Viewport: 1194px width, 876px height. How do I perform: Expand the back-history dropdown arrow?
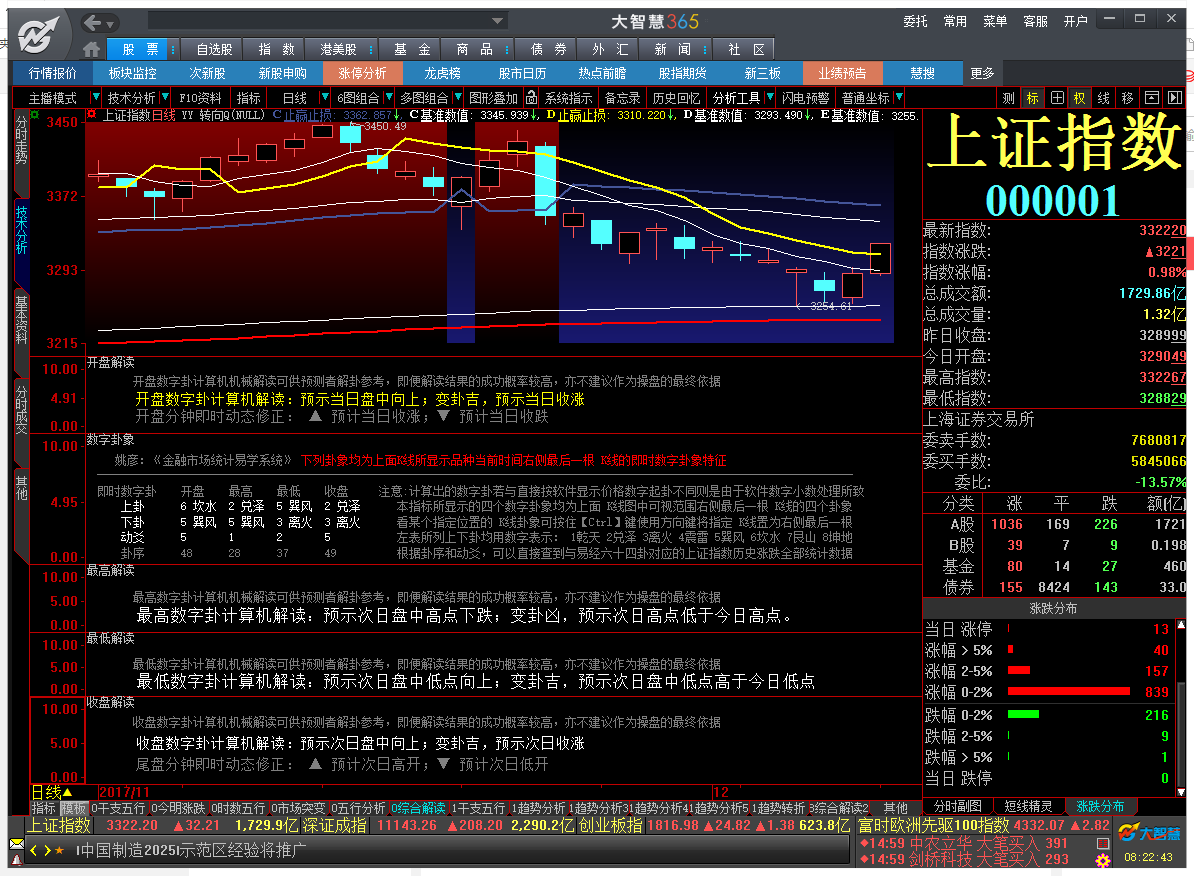(110, 24)
